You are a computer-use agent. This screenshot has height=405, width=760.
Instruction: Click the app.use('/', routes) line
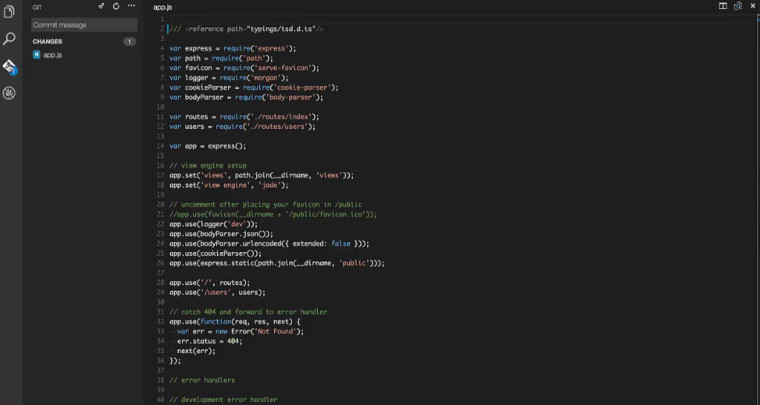coord(210,282)
